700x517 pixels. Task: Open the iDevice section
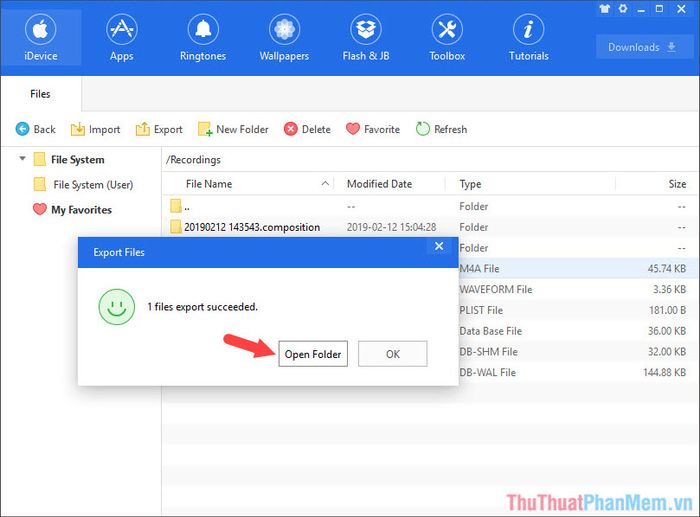pyautogui.click(x=41, y=38)
